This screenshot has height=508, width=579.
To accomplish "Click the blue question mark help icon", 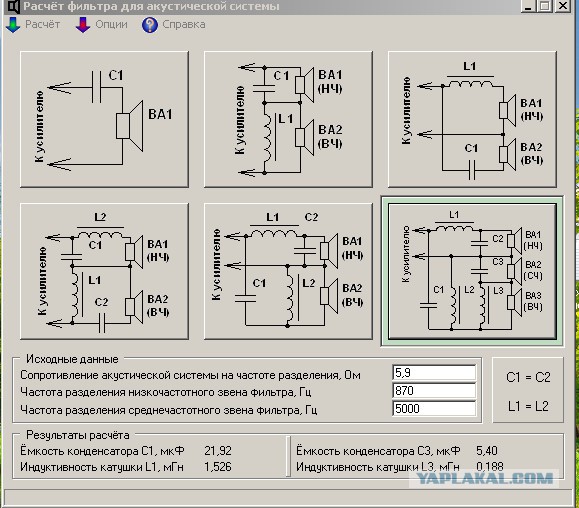I will coord(150,25).
